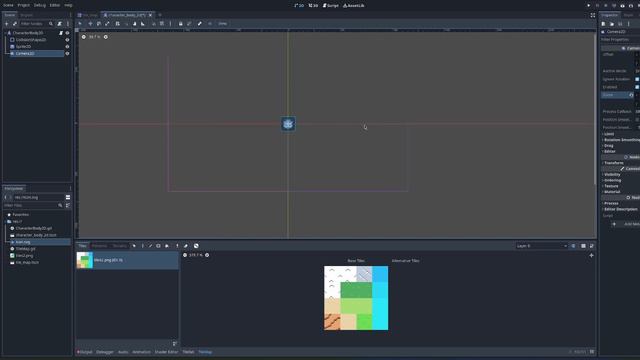Expand the Texture section
This screenshot has width=640, height=360.
pyautogui.click(x=611, y=186)
